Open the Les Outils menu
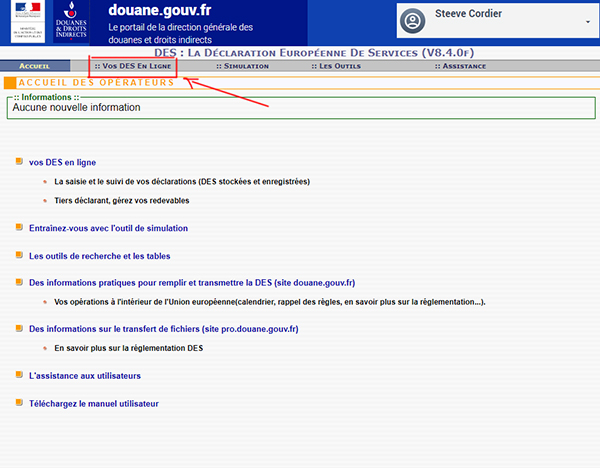 [336, 66]
